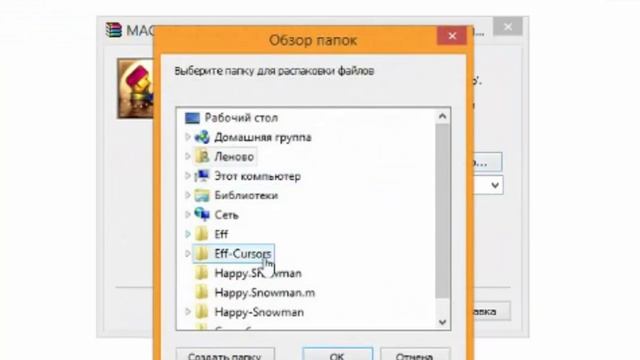Expand the Happy-Snowman folder node
Viewport: 640px width, 360px height.
(188, 312)
